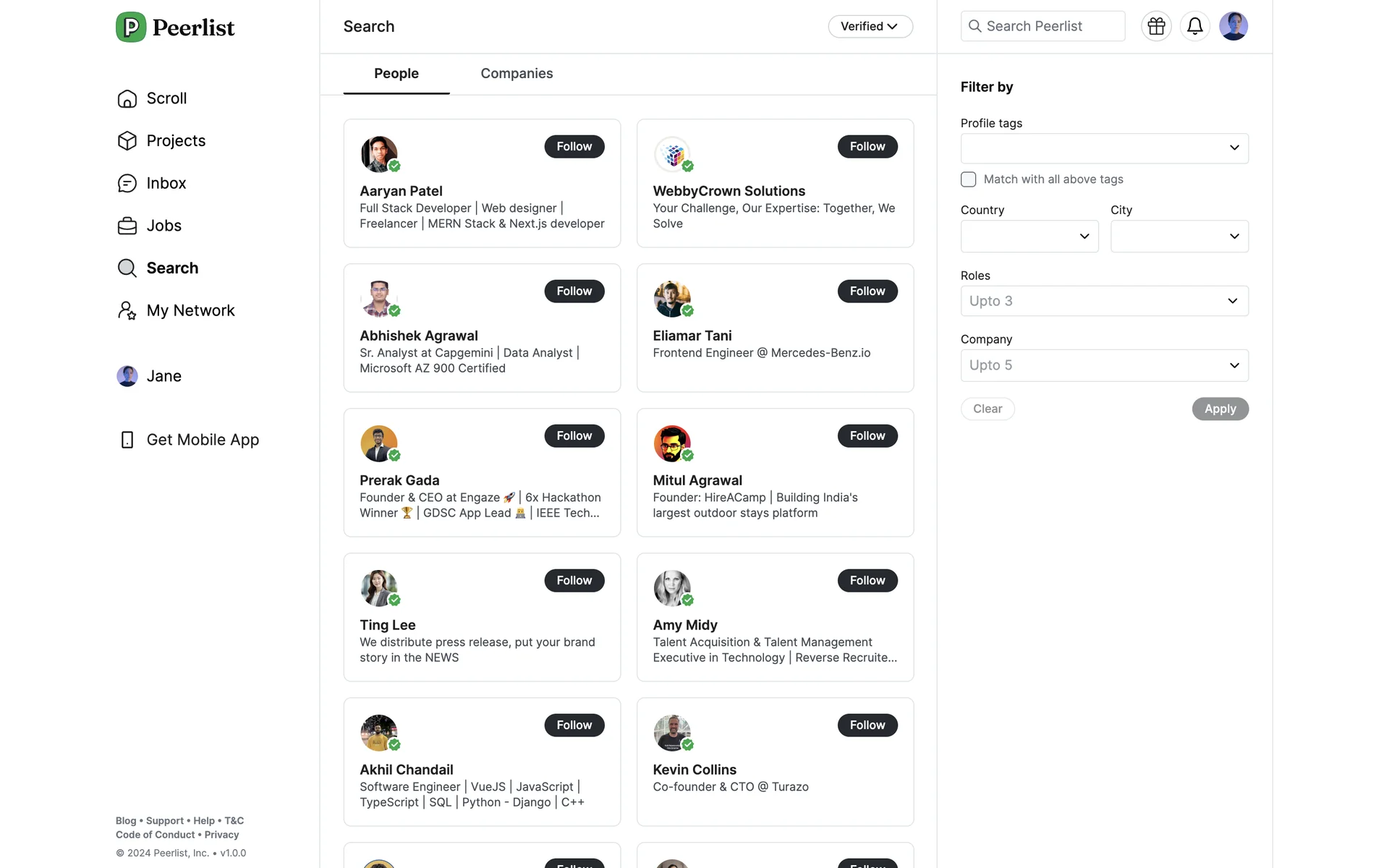Image resolution: width=1389 pixels, height=868 pixels.
Task: Expand the Roles dropdown
Action: (1104, 301)
